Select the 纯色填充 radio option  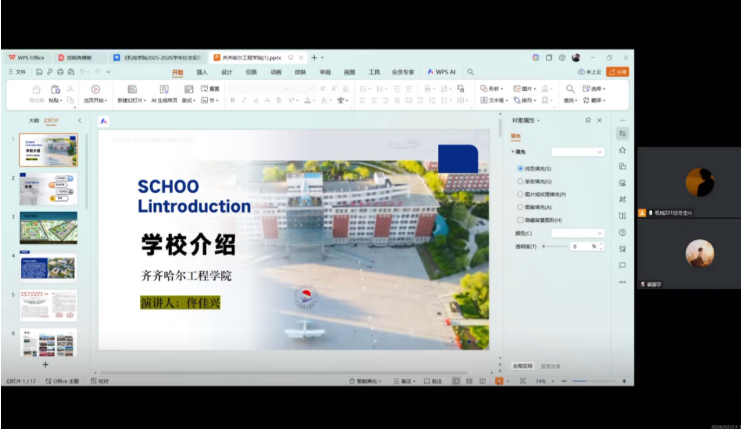521,168
